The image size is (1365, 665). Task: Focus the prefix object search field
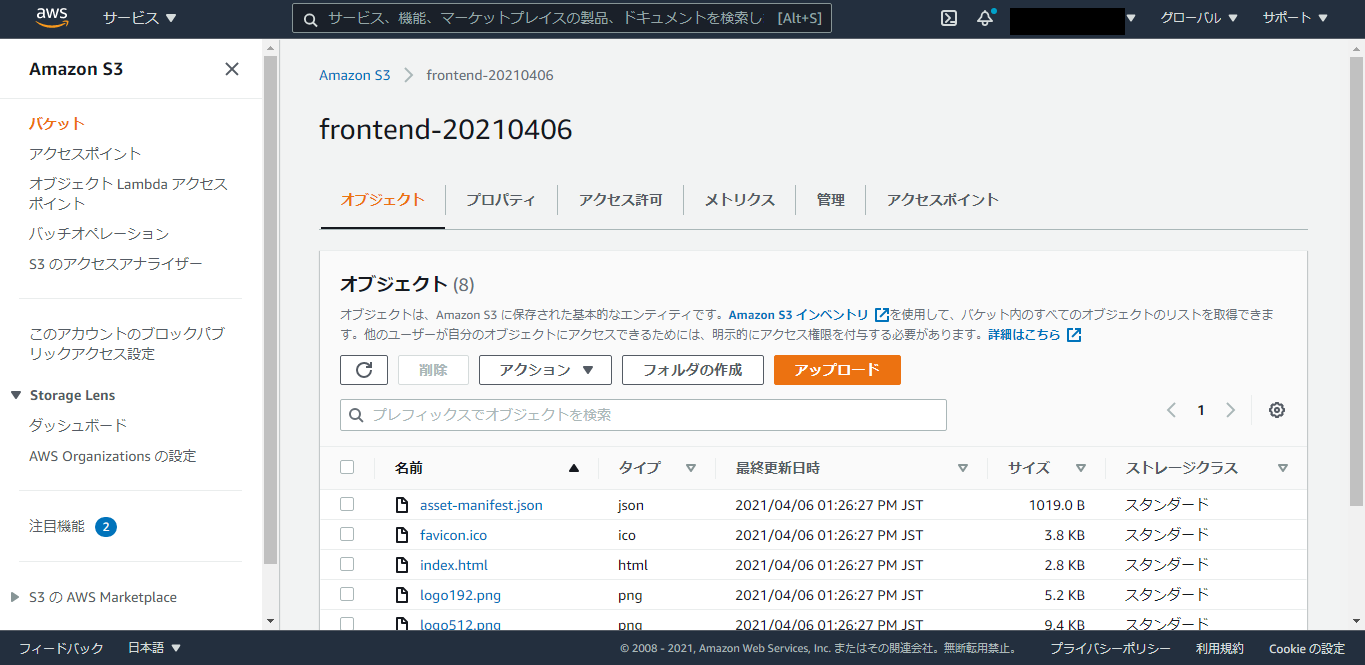[643, 415]
